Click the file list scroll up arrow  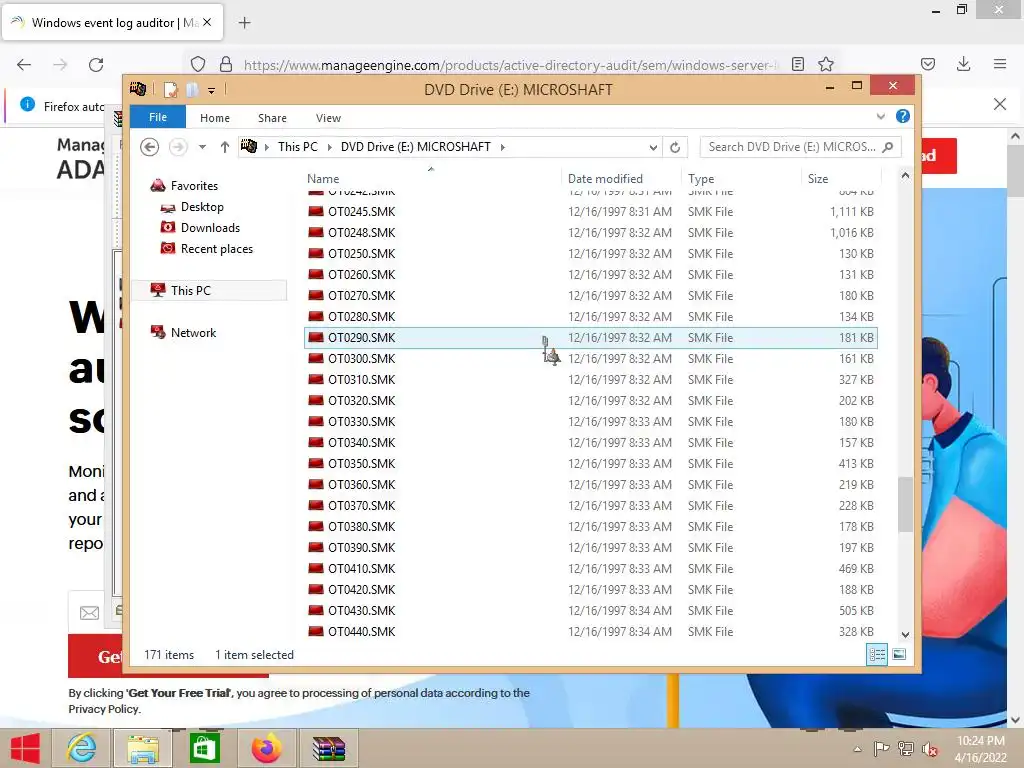905,176
